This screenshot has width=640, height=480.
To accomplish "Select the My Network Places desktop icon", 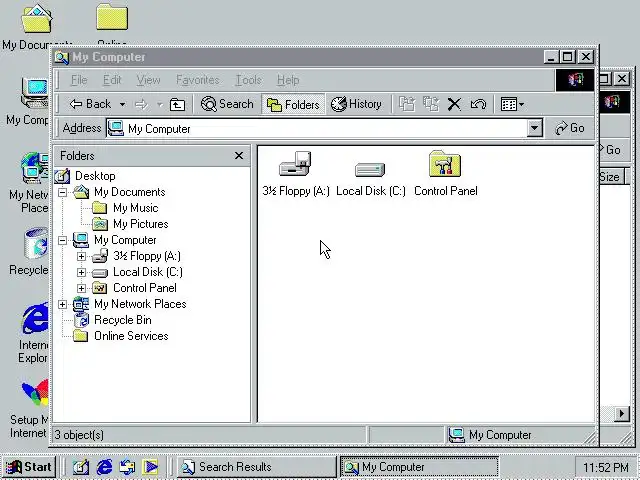I will (34, 168).
